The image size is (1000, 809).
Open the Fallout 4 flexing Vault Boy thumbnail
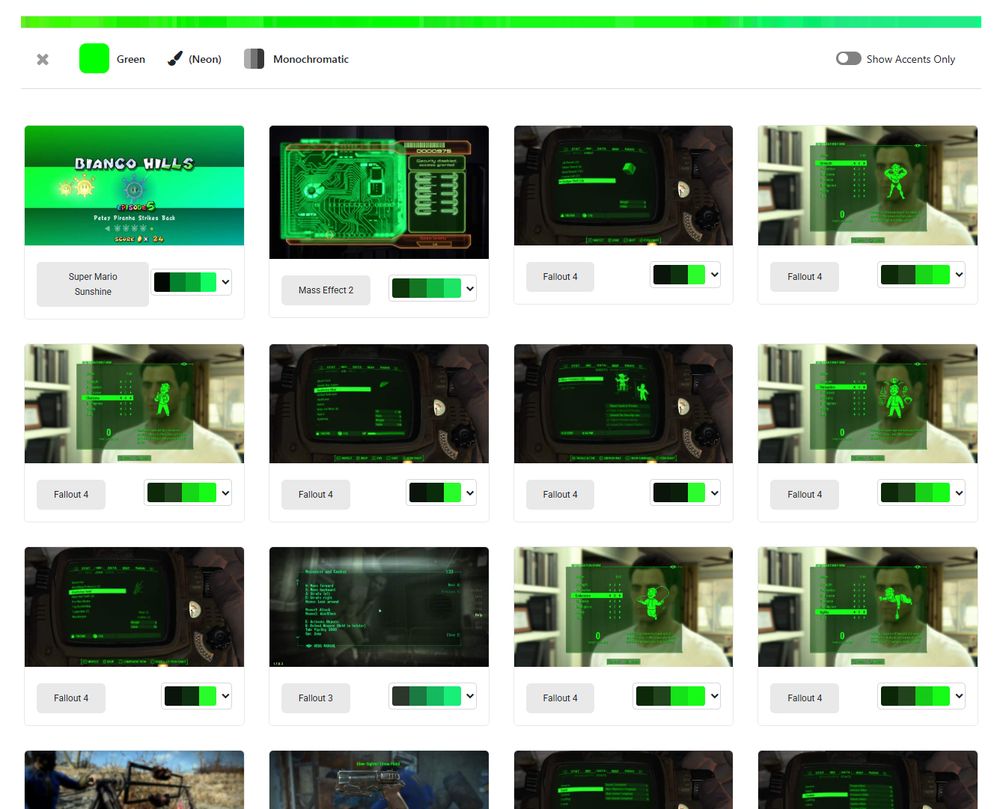tap(867, 186)
